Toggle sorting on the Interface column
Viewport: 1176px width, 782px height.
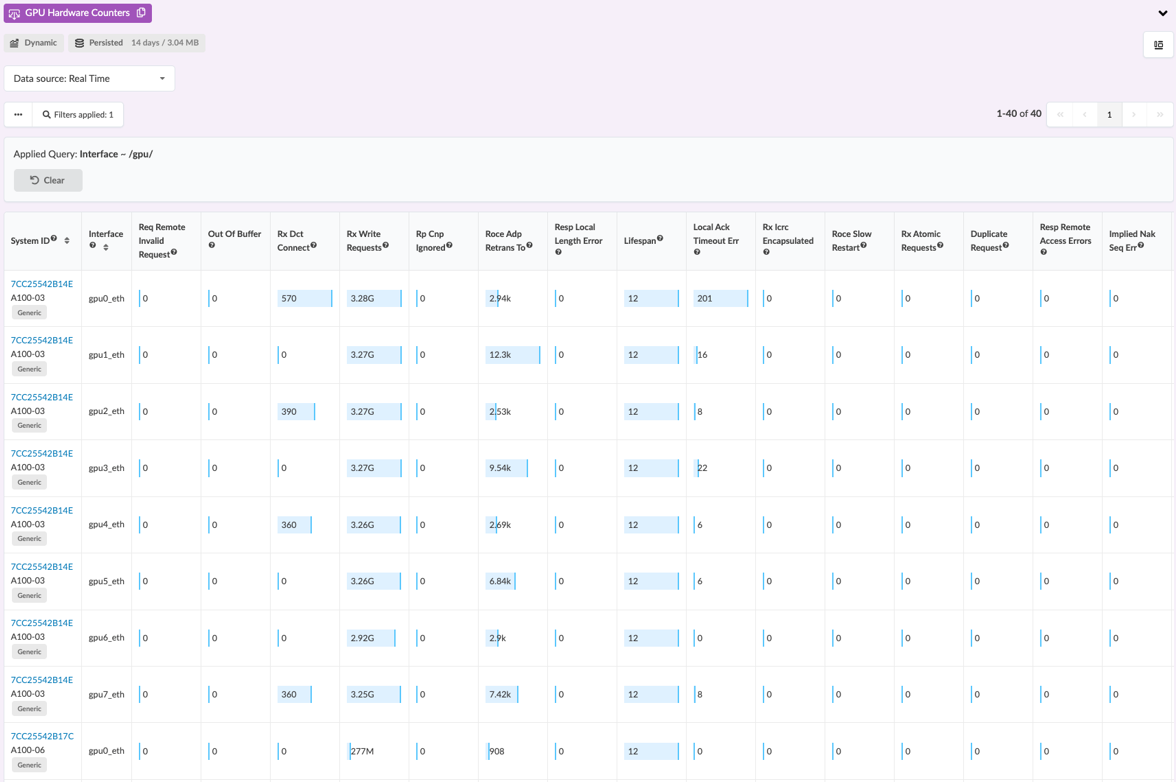[x=106, y=247]
